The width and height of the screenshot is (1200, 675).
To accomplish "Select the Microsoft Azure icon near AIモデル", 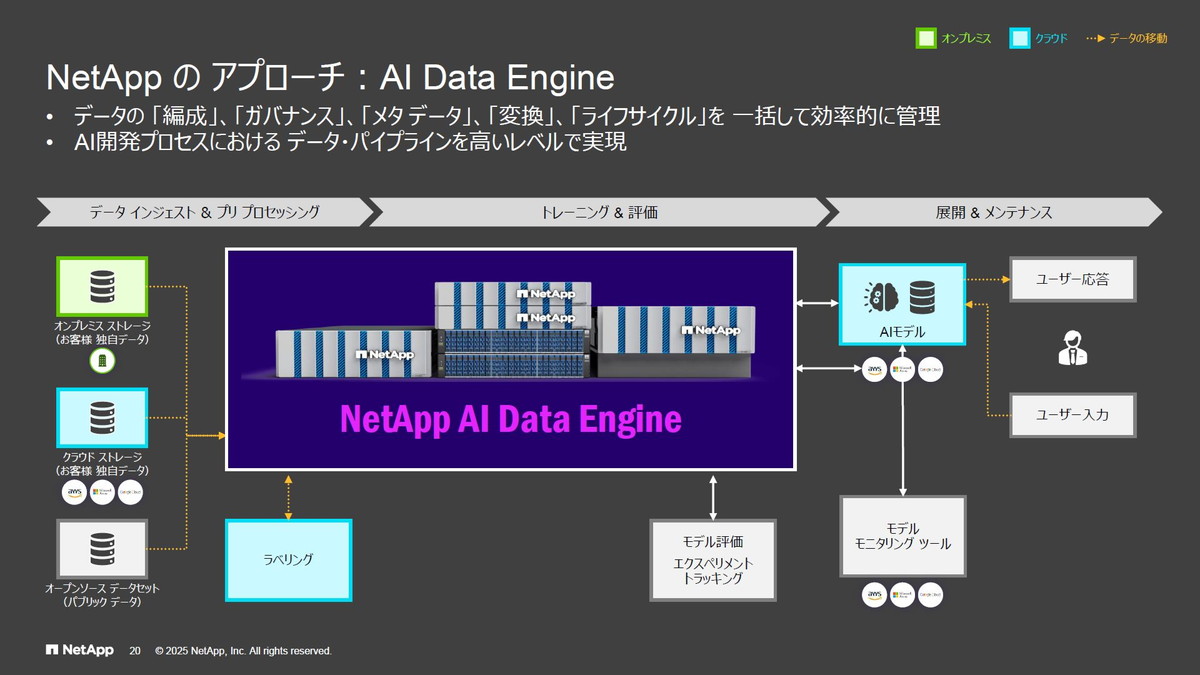I will (x=901, y=369).
